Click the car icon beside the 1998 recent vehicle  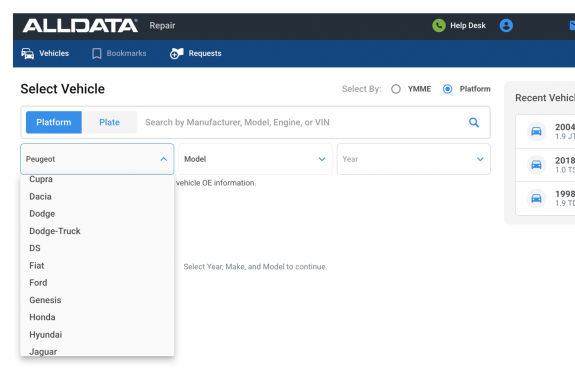[x=536, y=198]
